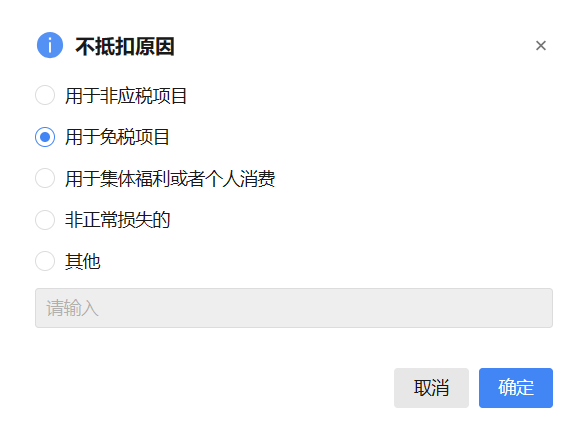Select the 用于非应税项目 radio circle
Screen dimensions: 581x438
click(x=45, y=95)
